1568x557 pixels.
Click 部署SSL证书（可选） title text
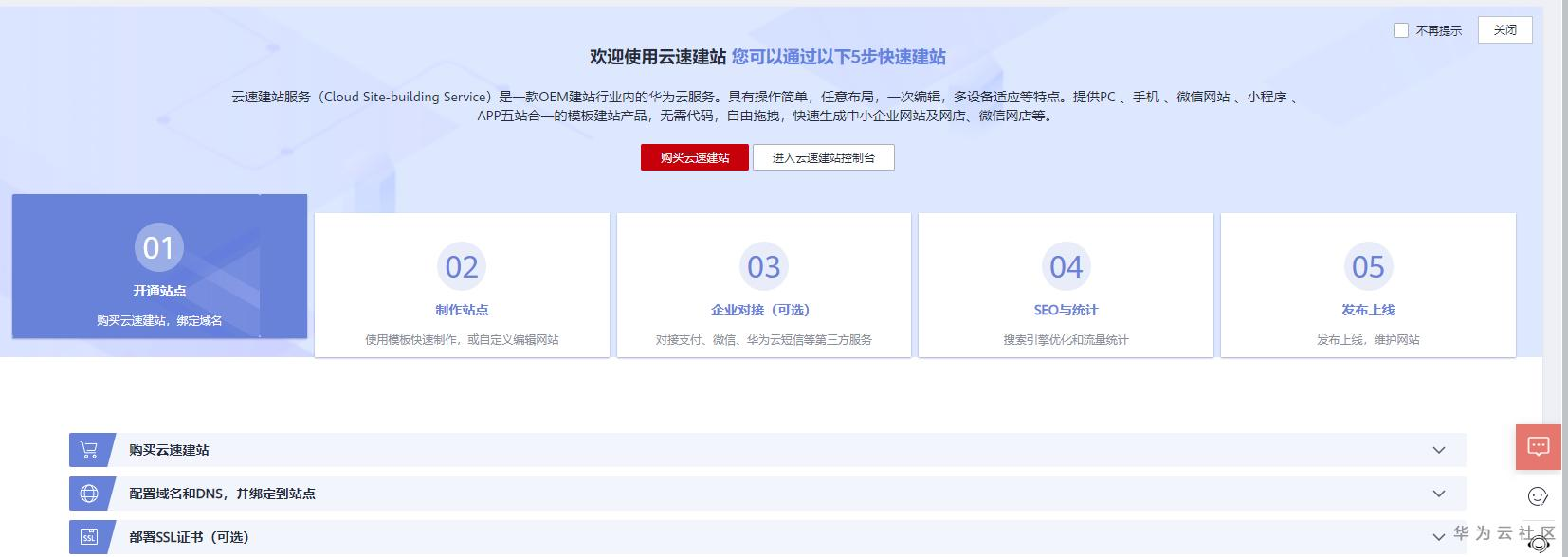pyautogui.click(x=189, y=537)
